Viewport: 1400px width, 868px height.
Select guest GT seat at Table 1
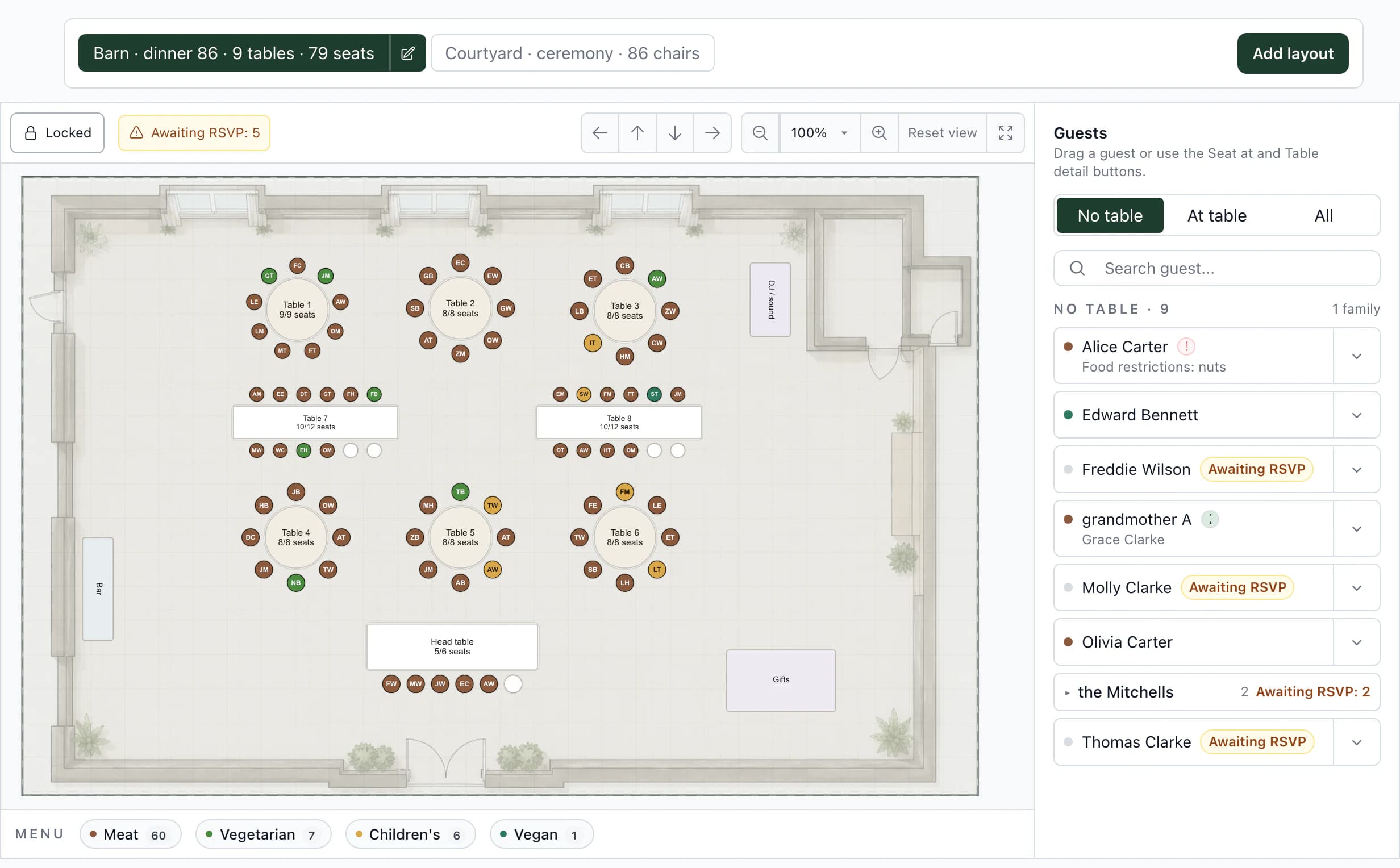[x=269, y=276]
